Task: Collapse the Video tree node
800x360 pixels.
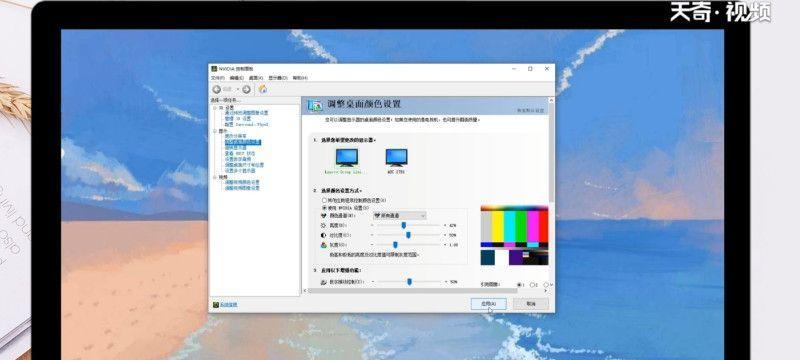Action: point(214,177)
